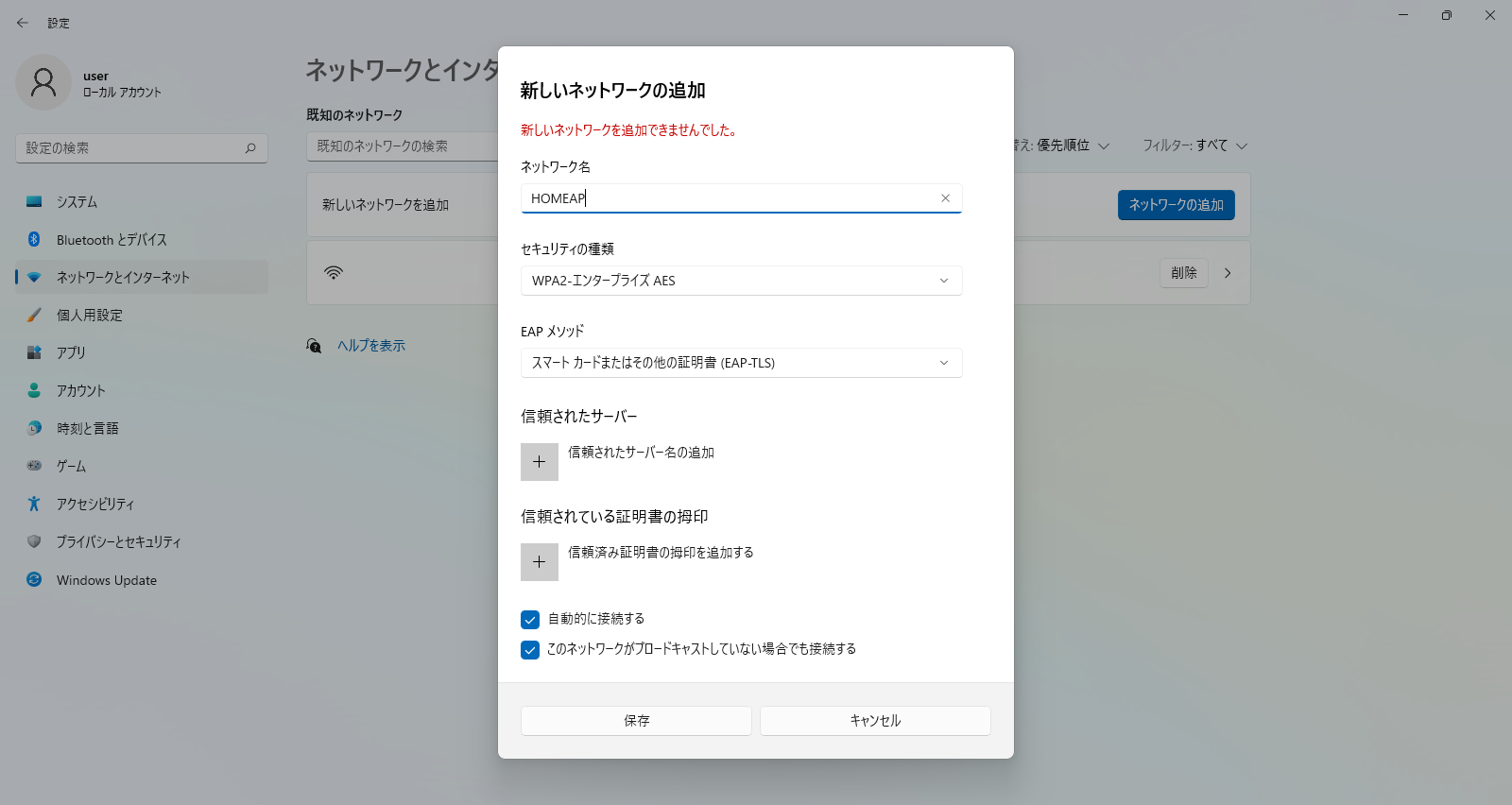The width and height of the screenshot is (1512, 805).
Task: Click the 時刻と言語 clock icon
Action: tap(34, 428)
